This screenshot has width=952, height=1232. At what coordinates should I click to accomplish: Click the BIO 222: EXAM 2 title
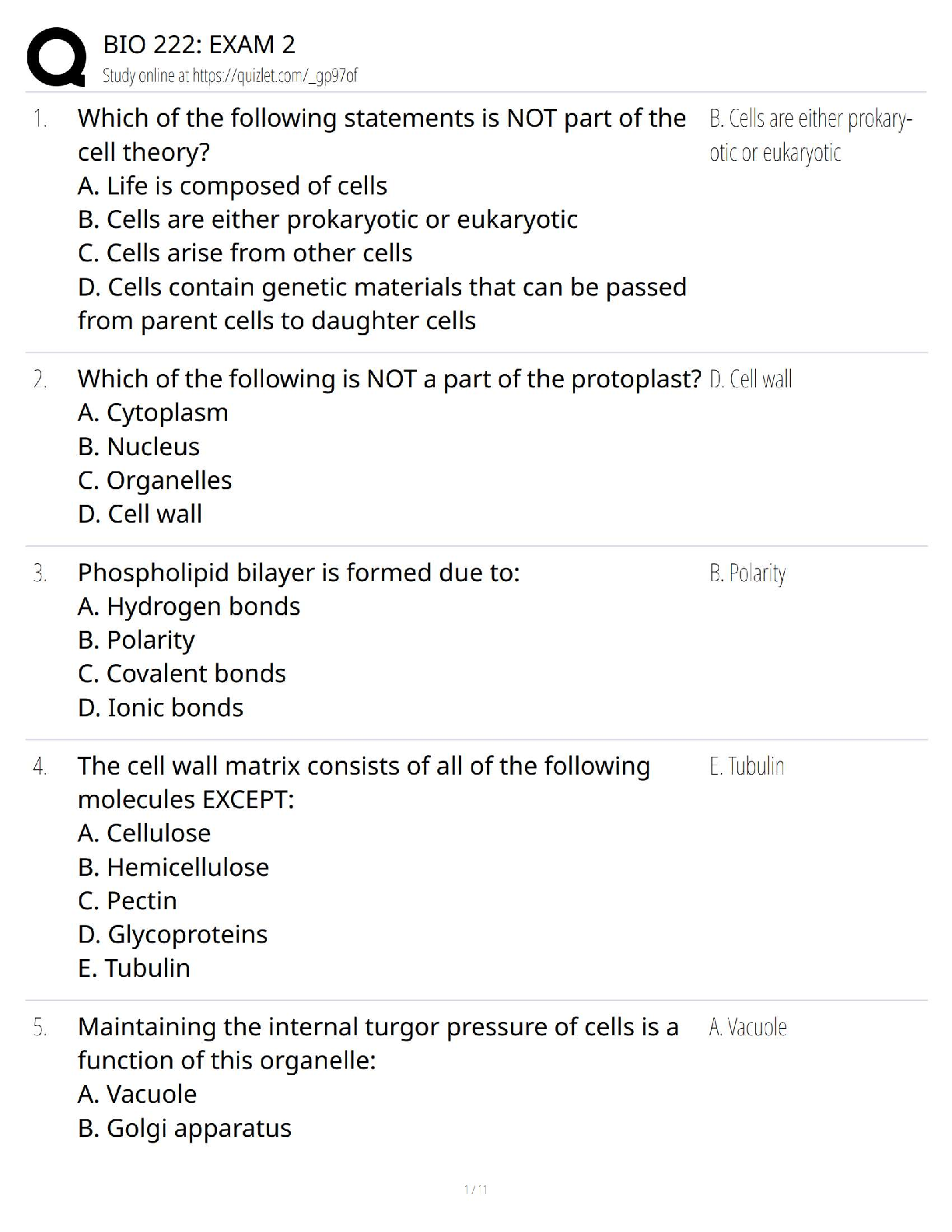[199, 44]
